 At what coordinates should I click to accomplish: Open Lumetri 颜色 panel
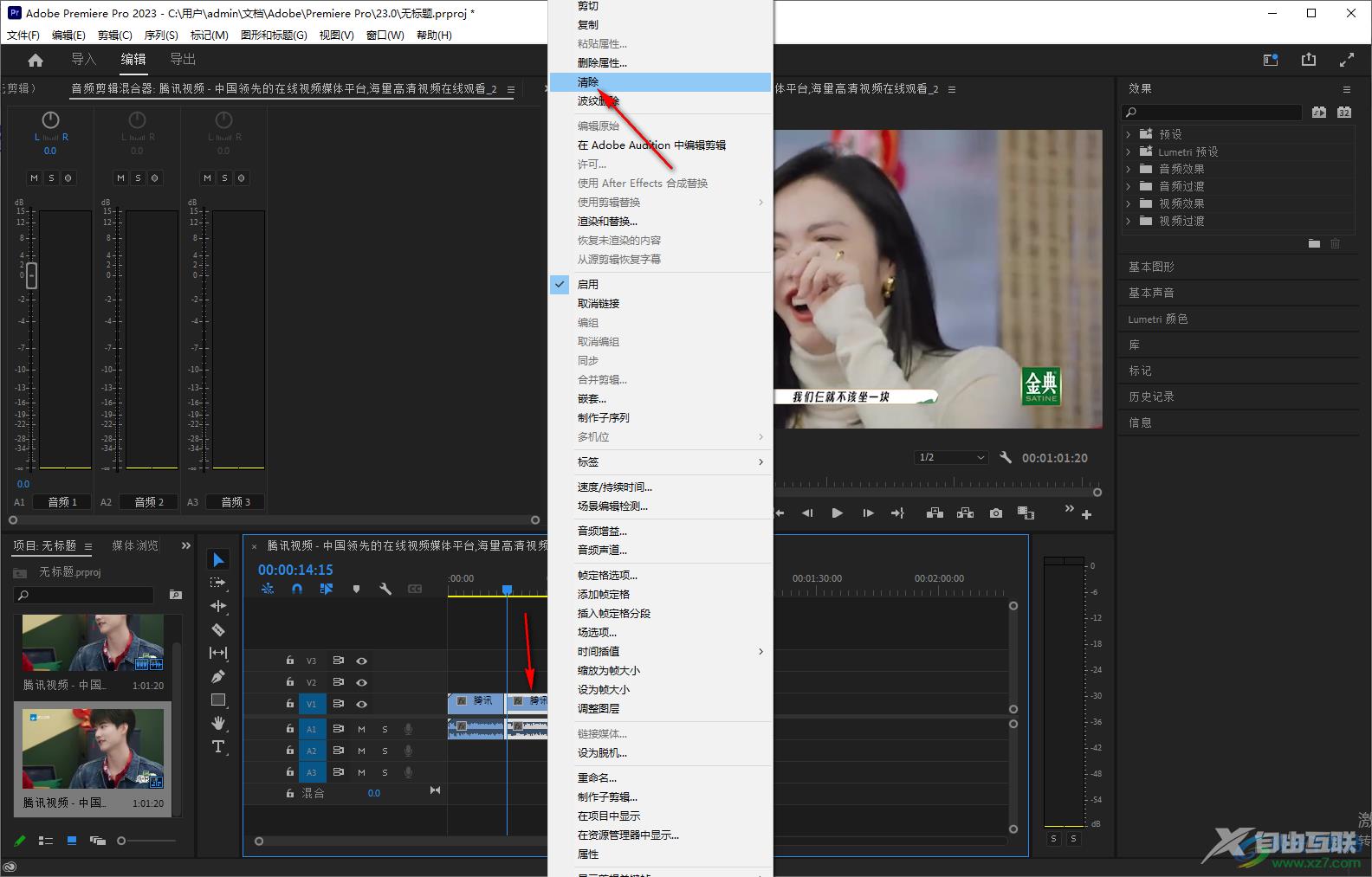coord(1157,319)
